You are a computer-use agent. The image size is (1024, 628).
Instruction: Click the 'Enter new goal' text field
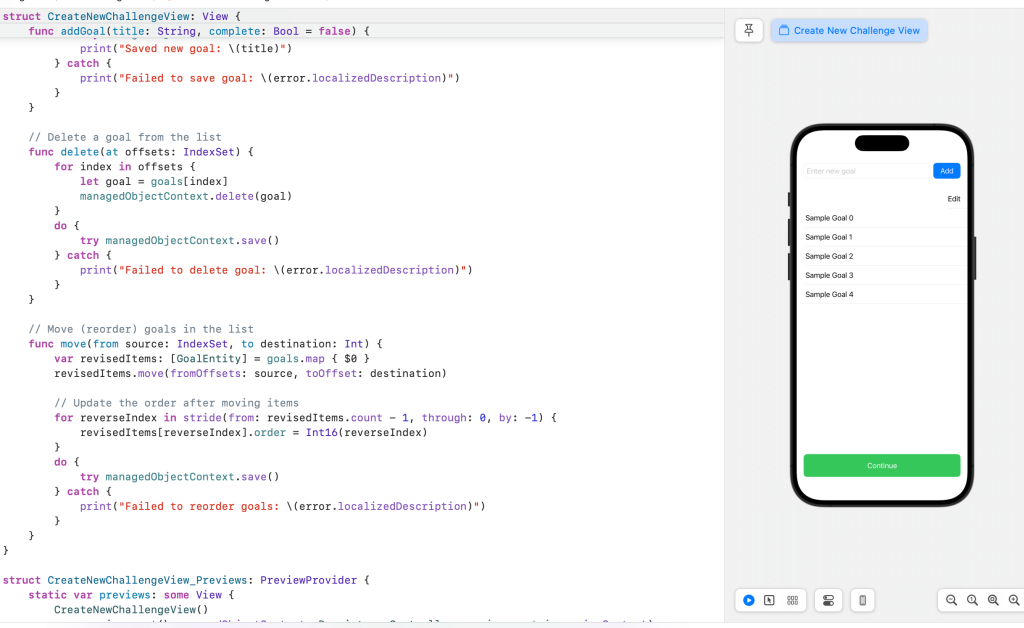(x=866, y=171)
